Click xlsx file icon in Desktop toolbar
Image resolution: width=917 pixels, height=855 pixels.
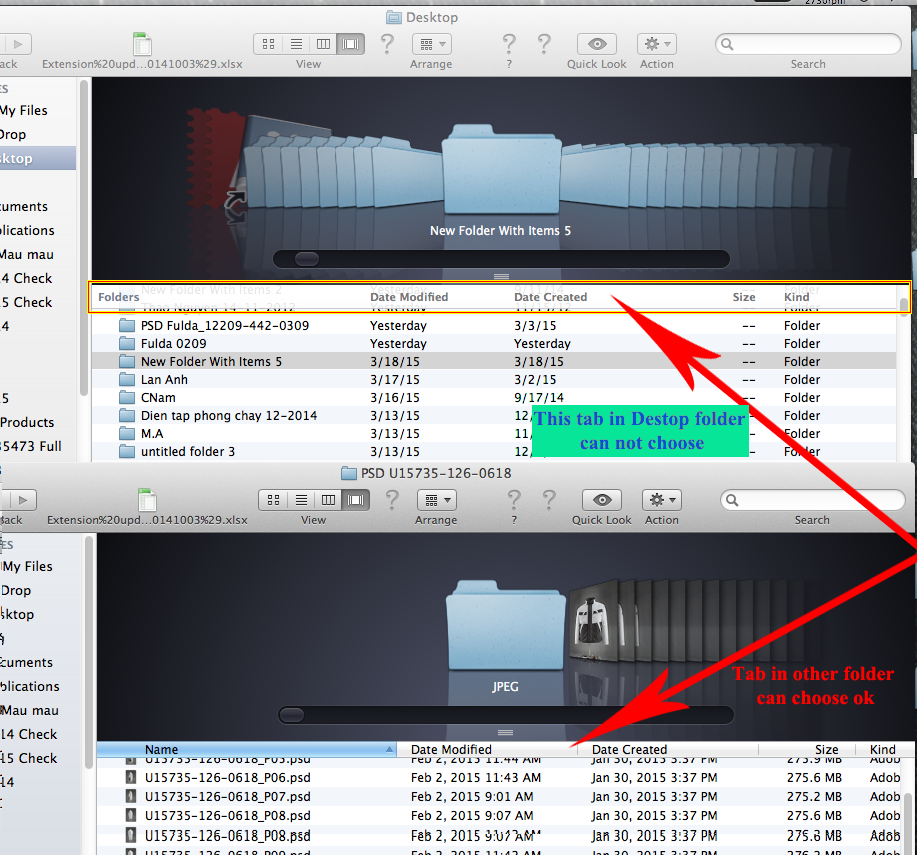[142, 44]
